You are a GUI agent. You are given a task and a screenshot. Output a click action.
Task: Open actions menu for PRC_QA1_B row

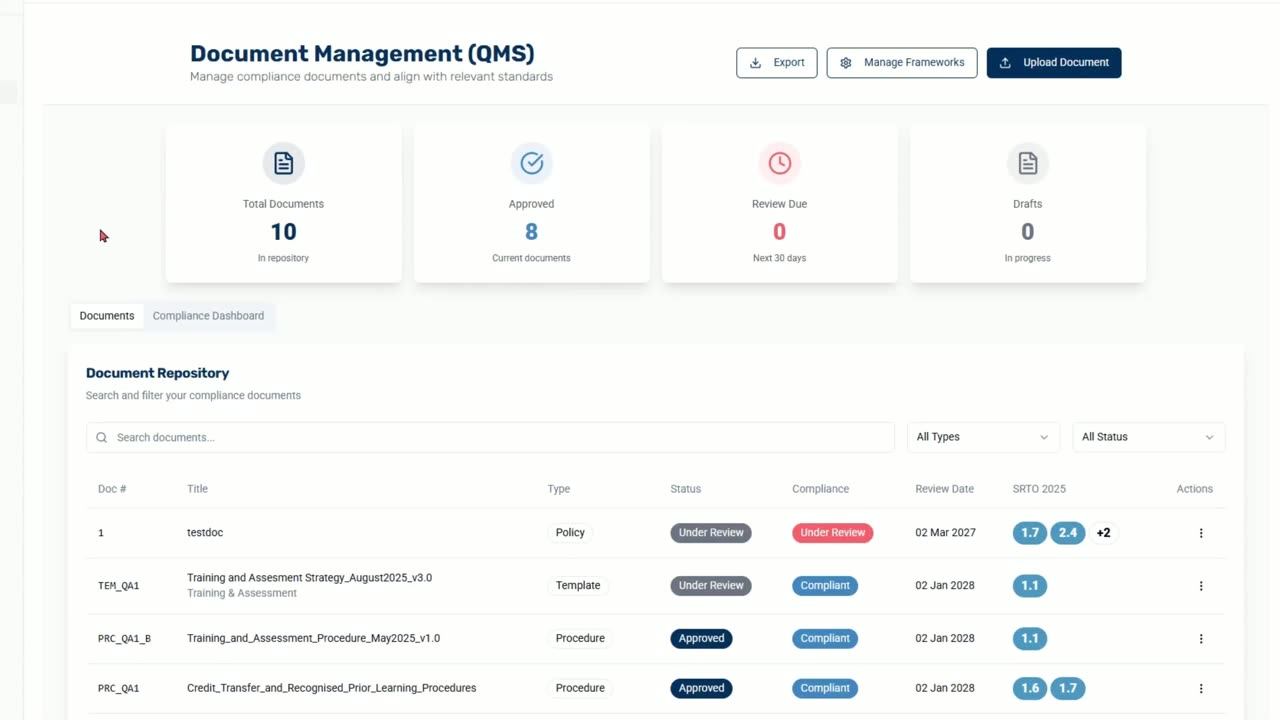tap(1201, 639)
